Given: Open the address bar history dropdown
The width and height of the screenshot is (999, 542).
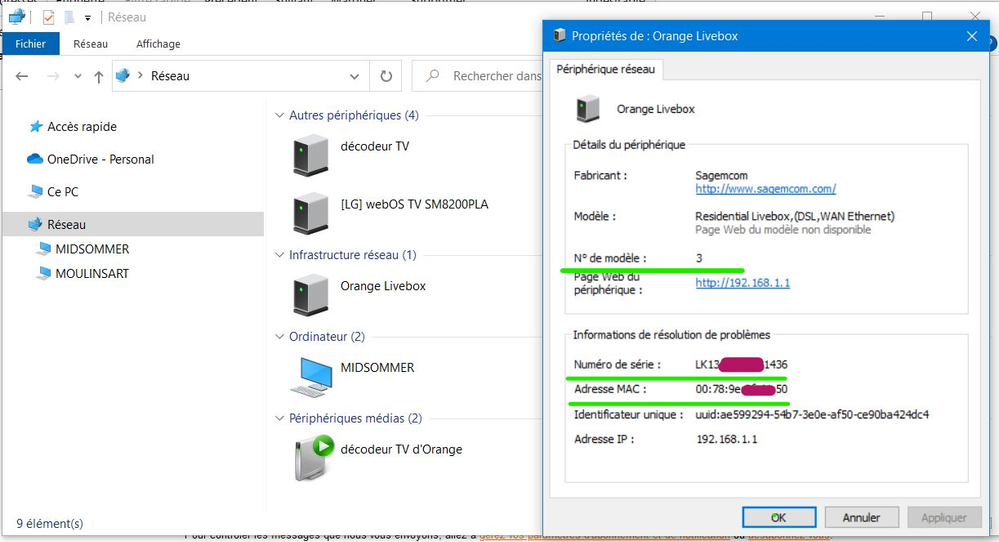Looking at the screenshot, I should [x=354, y=76].
